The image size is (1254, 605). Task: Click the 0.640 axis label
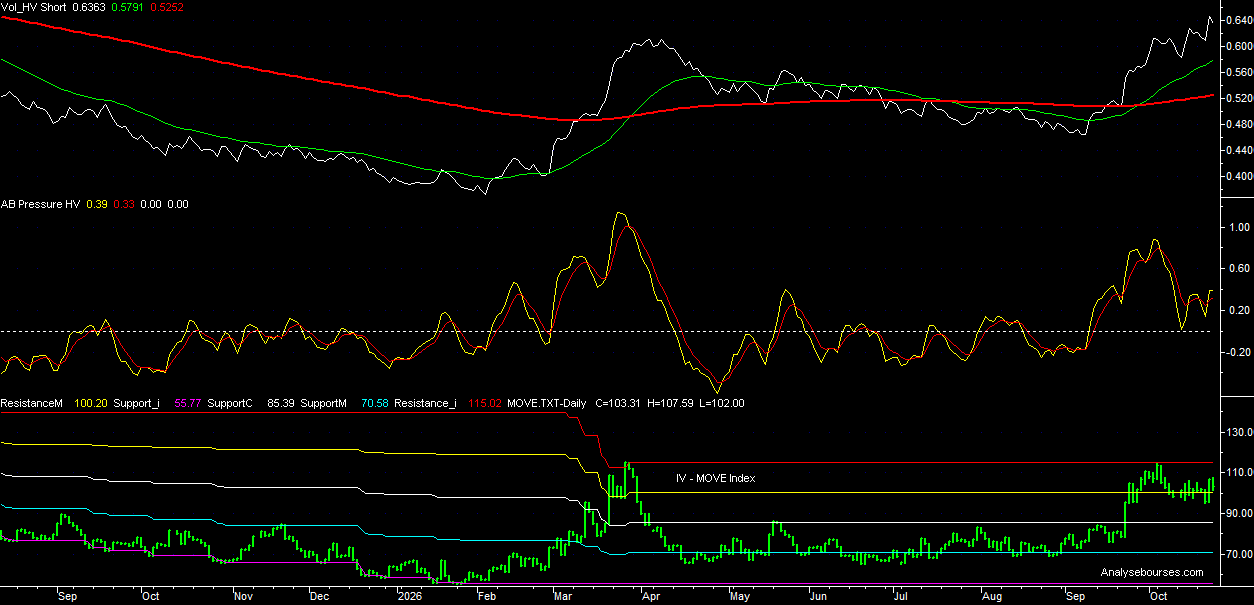tap(1238, 21)
